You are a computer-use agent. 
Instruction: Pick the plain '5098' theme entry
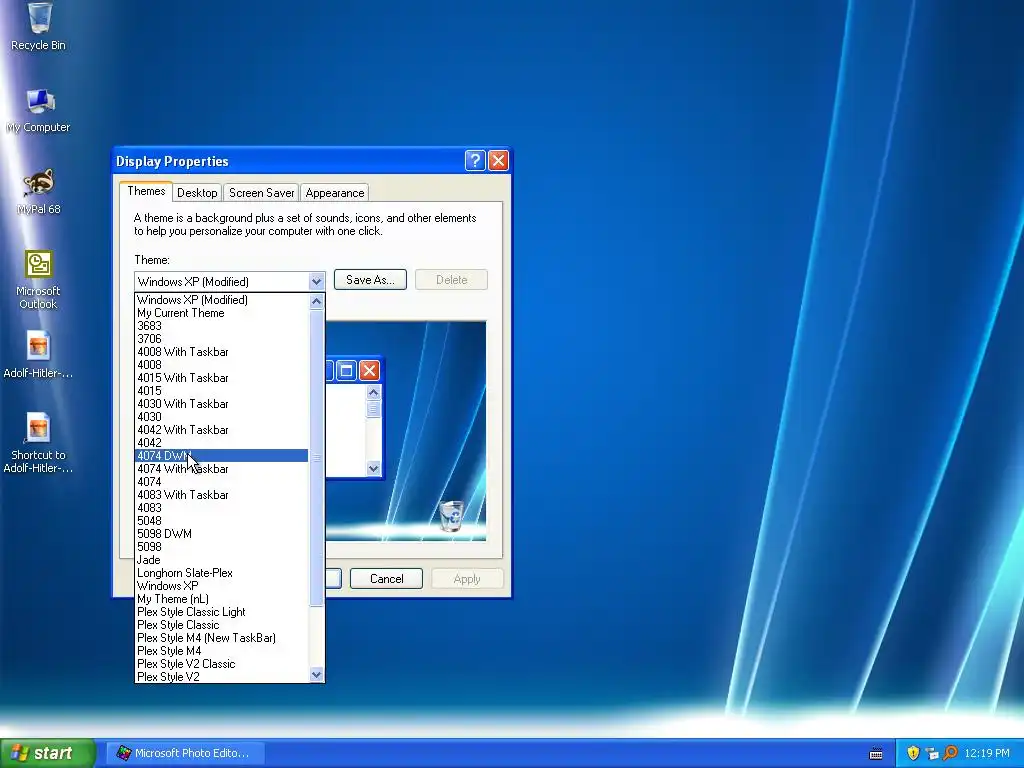coord(221,547)
